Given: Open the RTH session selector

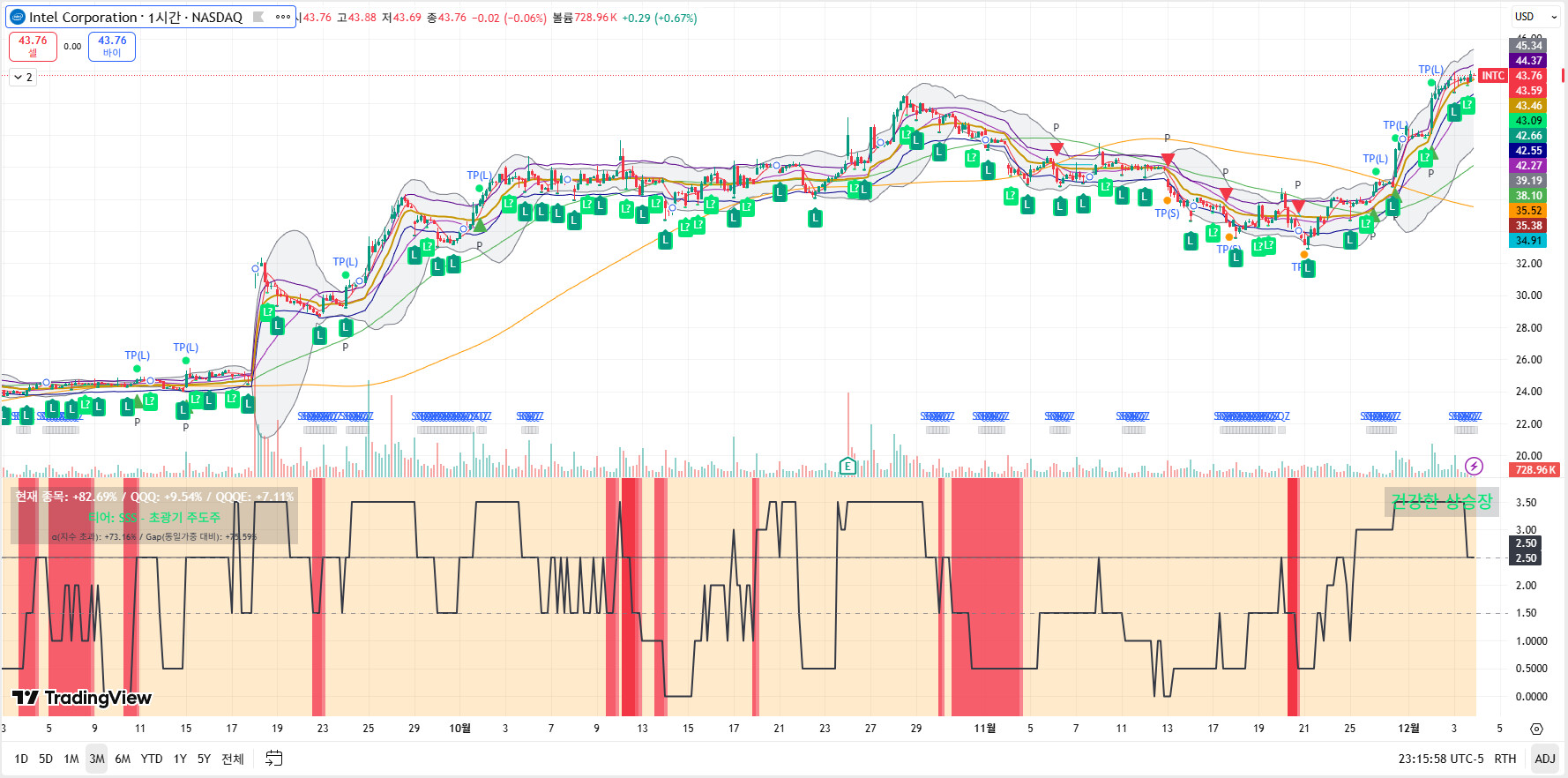Looking at the screenshot, I should tap(1505, 759).
